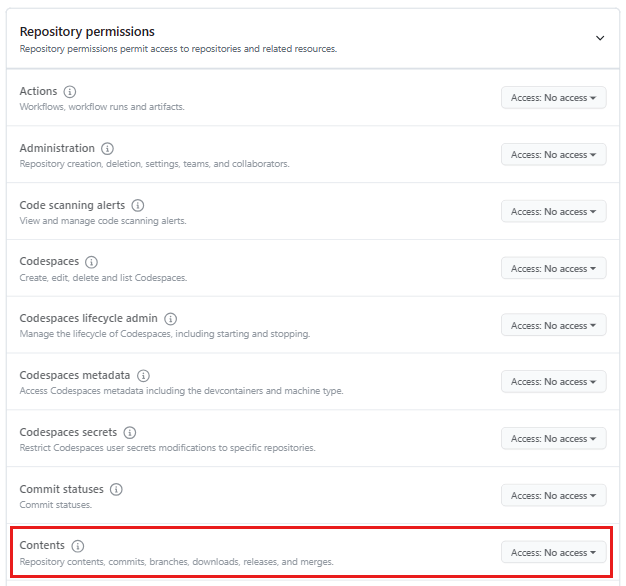
Task: Open the Contents access dropdown
Action: point(553,553)
